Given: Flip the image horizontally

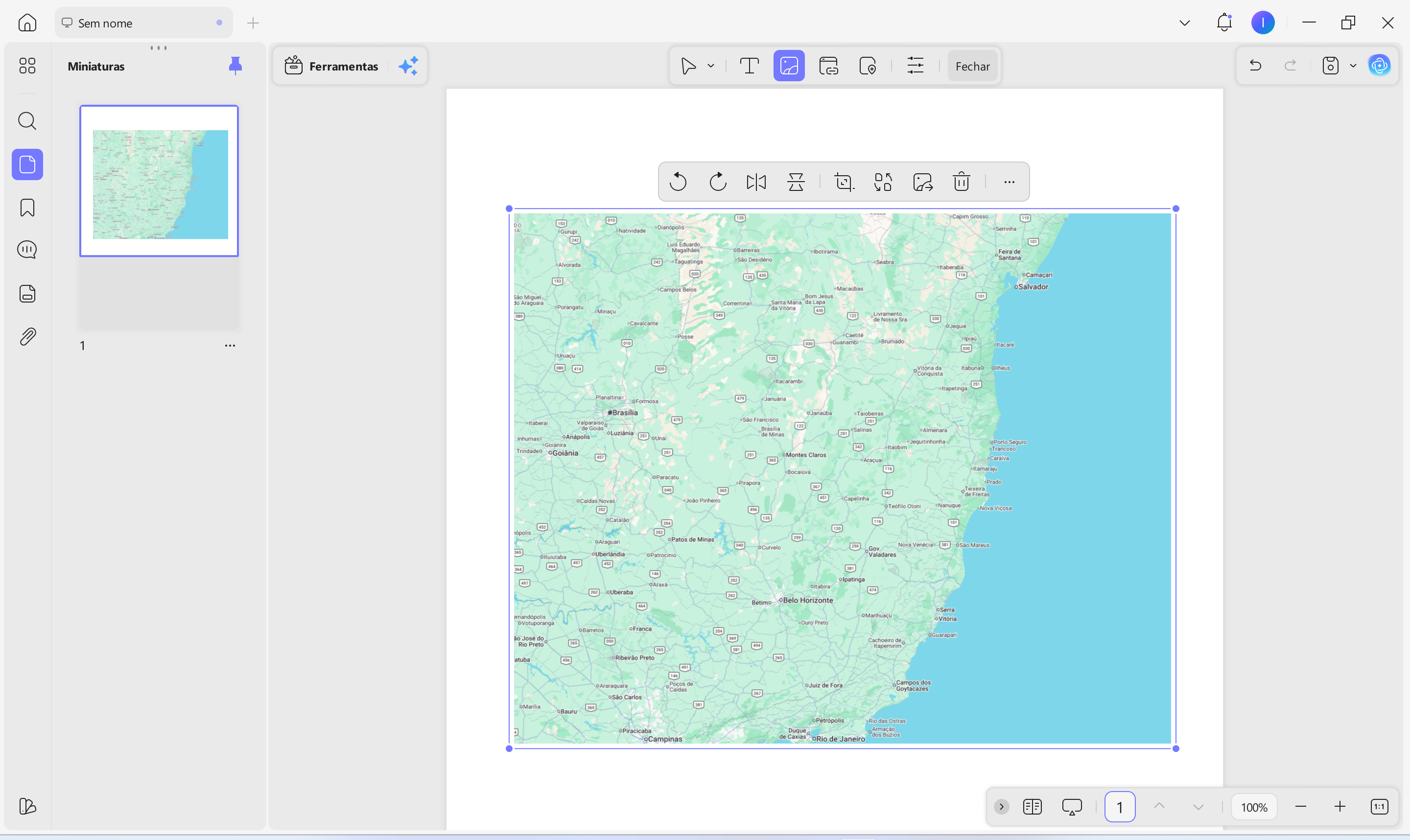Looking at the screenshot, I should pos(756,182).
